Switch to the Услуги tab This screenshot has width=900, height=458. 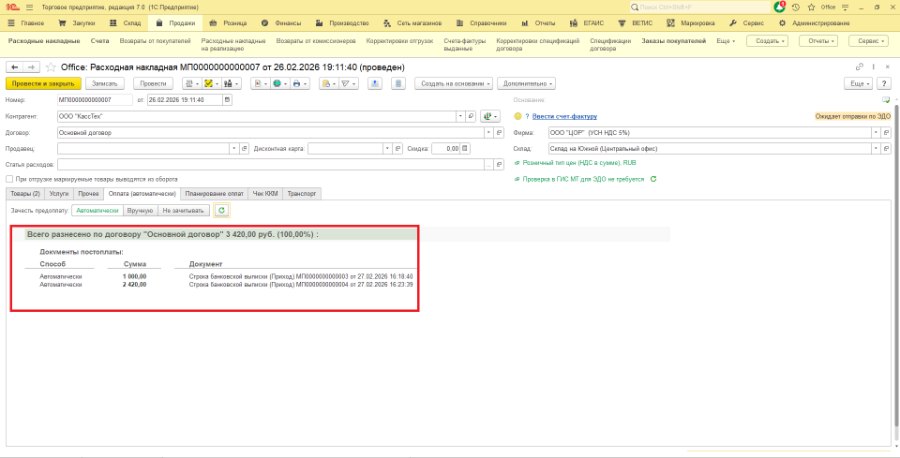59,194
